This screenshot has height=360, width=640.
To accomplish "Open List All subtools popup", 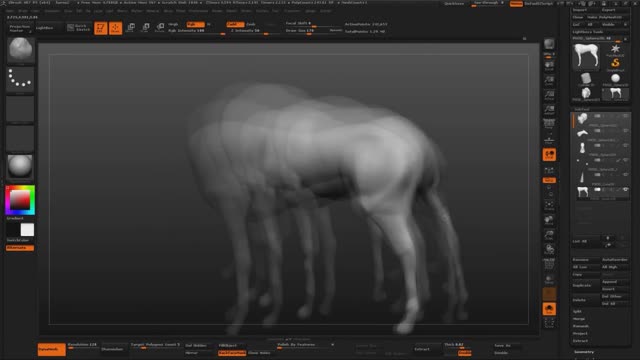I will [586, 241].
